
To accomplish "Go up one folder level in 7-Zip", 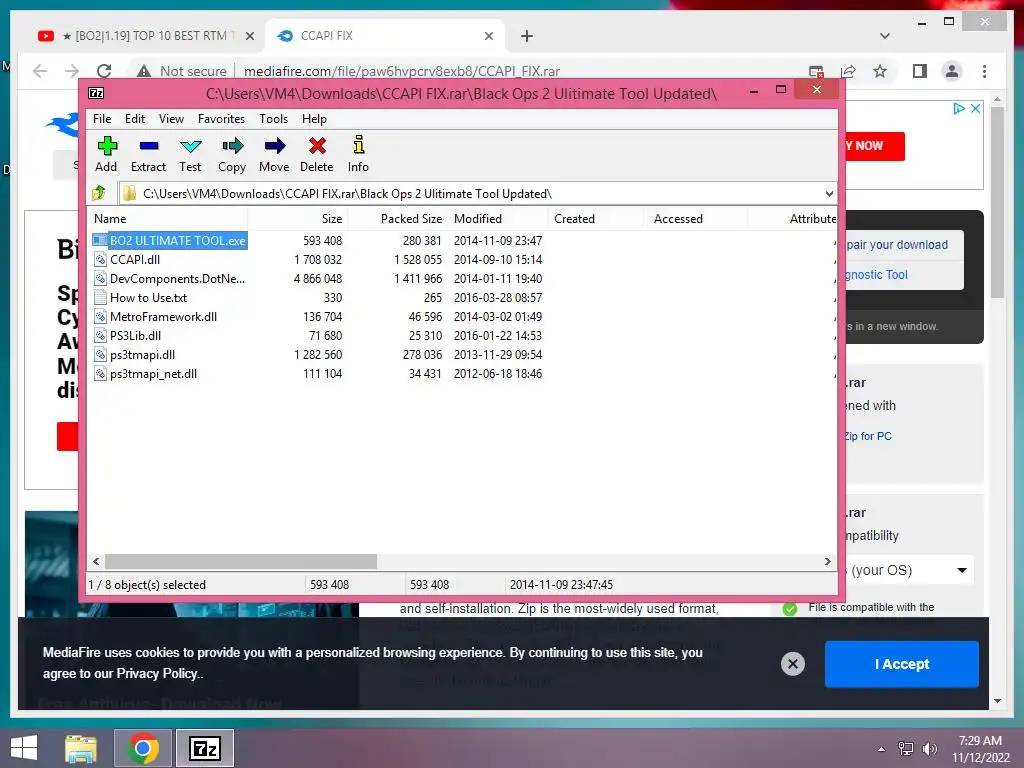I will click(99, 193).
